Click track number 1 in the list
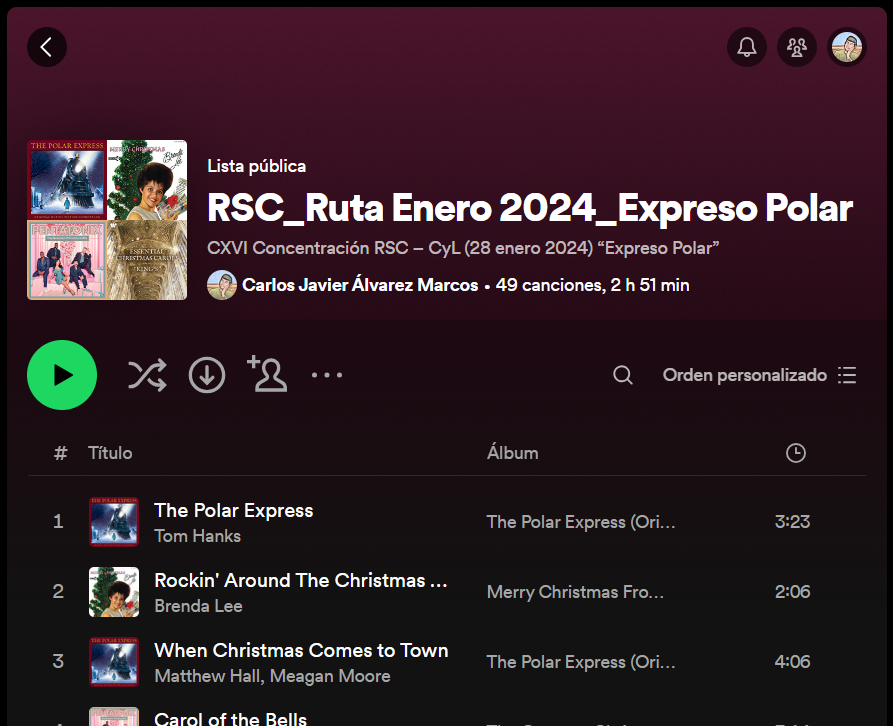 [58, 522]
